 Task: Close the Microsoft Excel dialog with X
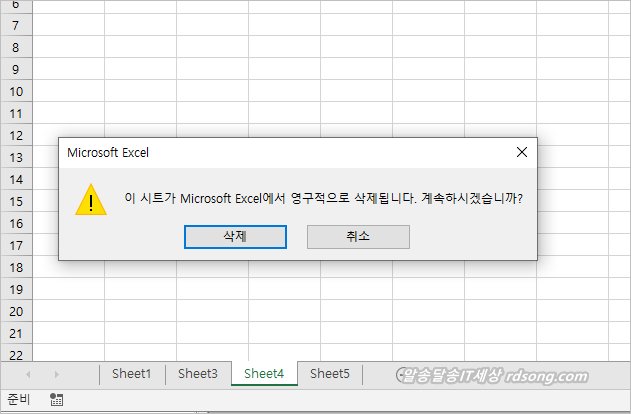521,153
